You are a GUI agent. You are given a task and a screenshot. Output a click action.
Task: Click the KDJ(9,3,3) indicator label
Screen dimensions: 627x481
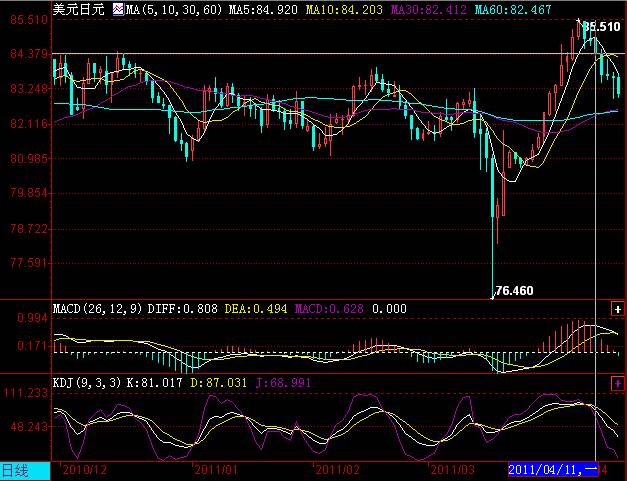pyautogui.click(x=87, y=383)
